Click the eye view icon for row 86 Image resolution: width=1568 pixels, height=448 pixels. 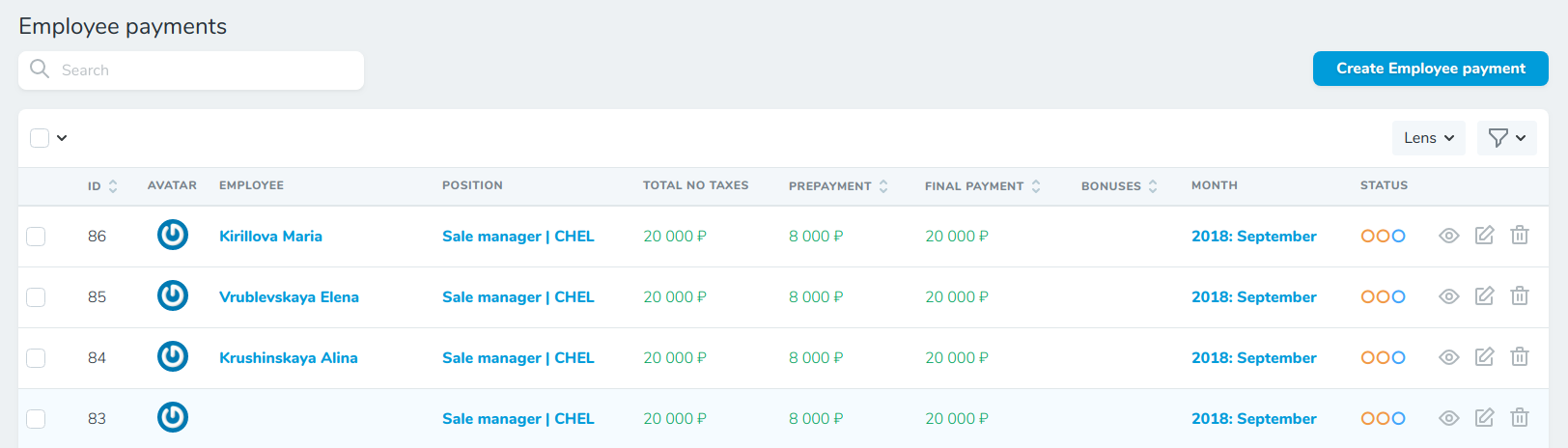[1448, 236]
